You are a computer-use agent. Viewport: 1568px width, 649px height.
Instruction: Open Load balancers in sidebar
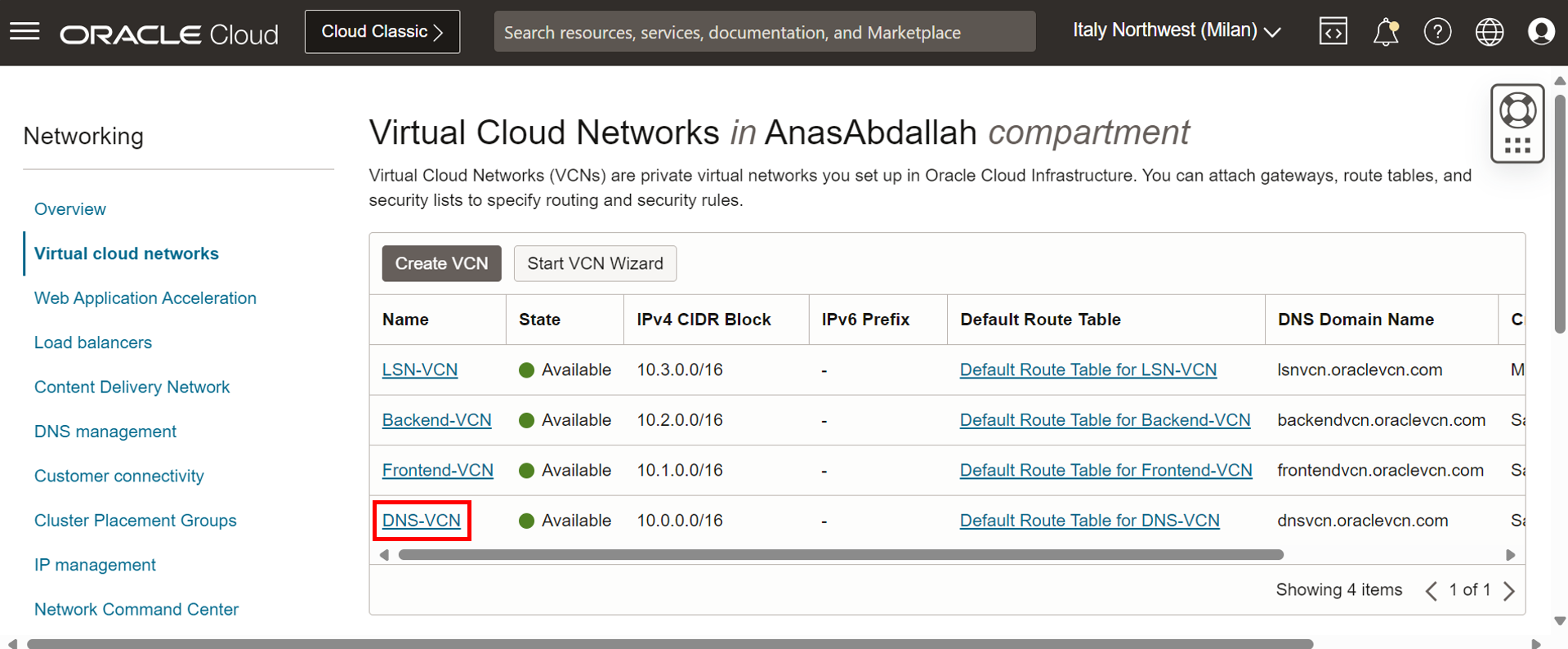tap(93, 342)
